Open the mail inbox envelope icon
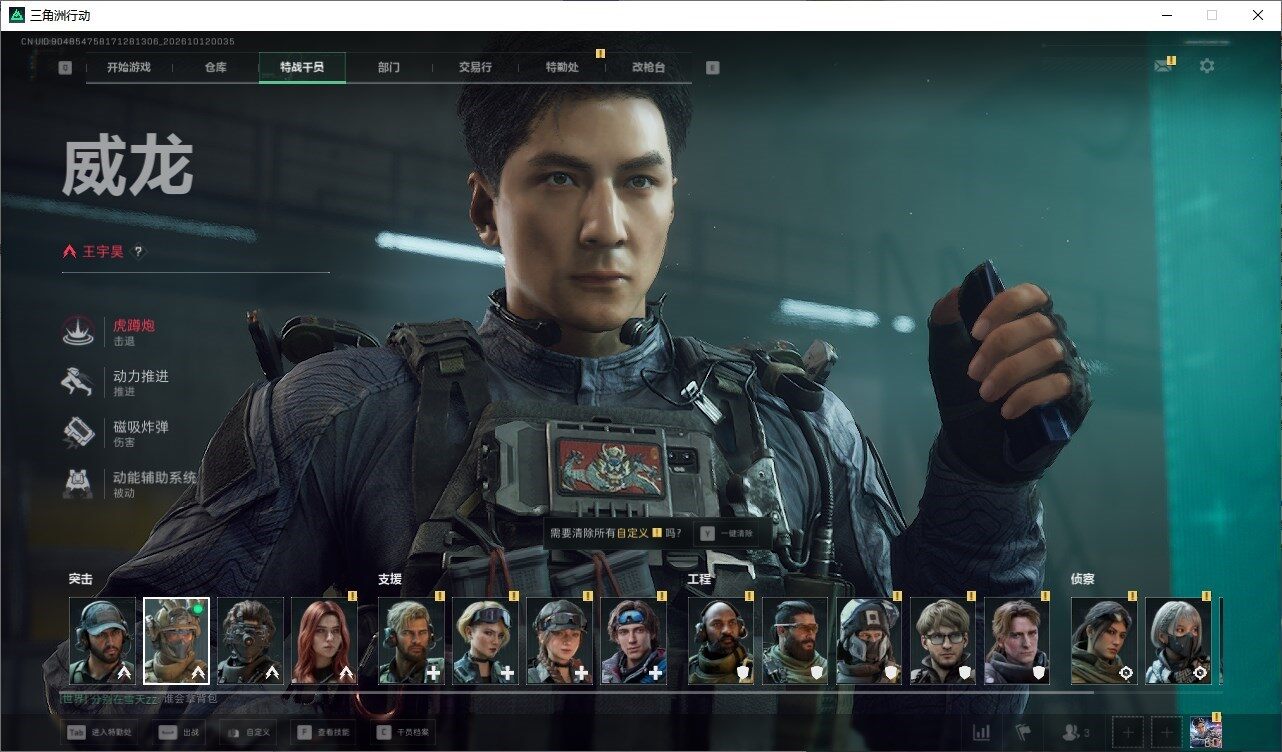Image resolution: width=1282 pixels, height=752 pixels. 1163,66
